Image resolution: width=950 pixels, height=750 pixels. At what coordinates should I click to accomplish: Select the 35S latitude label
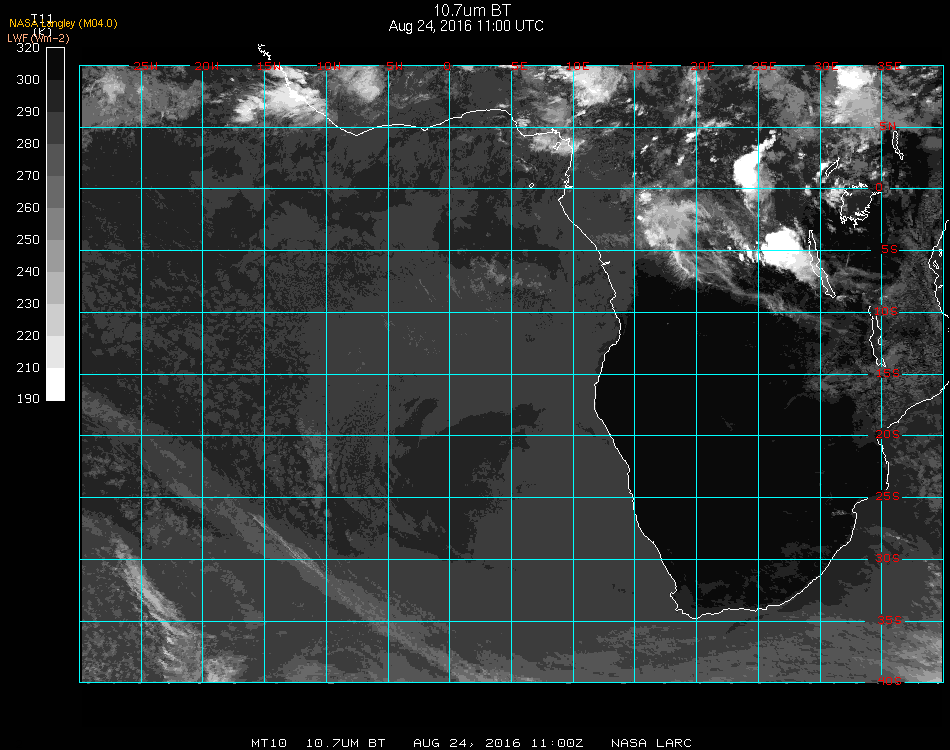tap(889, 620)
